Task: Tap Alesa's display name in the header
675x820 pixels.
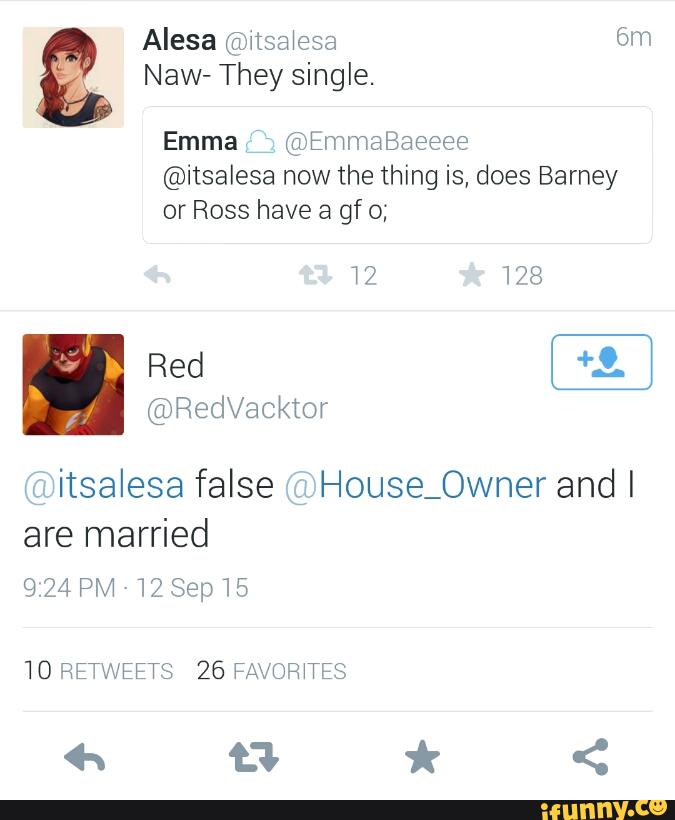Action: coord(179,40)
